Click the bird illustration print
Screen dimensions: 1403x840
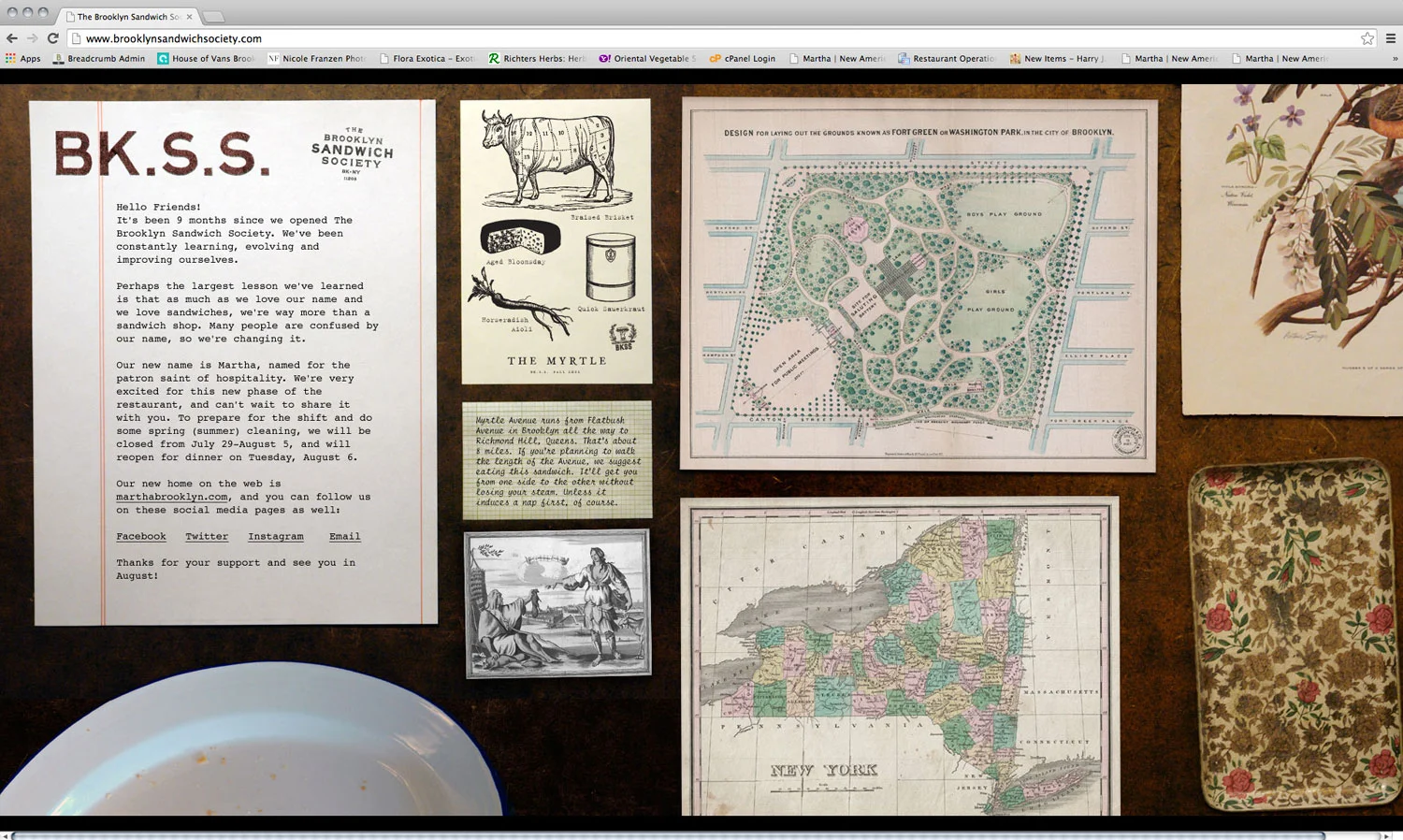[x=1292, y=249]
